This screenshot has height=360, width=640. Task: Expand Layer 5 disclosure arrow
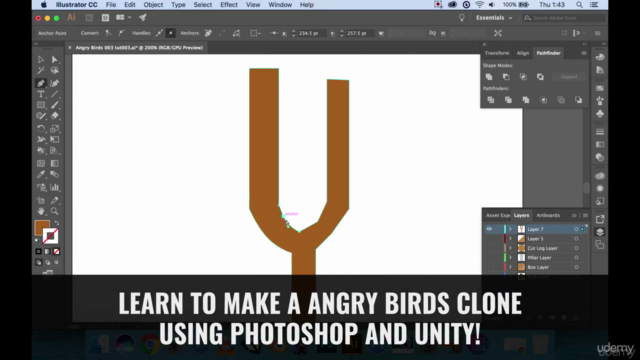point(510,239)
